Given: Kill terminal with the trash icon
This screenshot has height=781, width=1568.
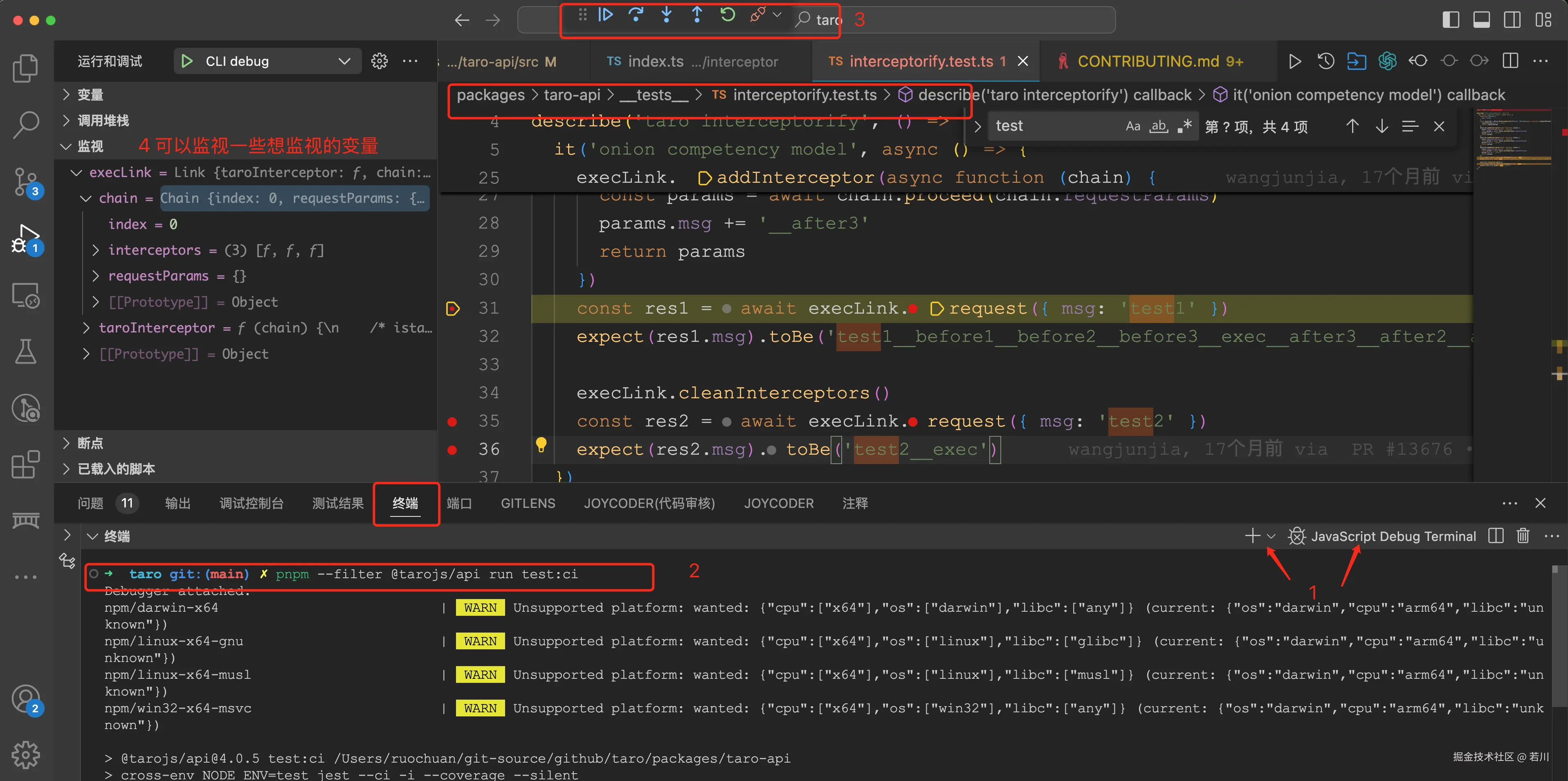Looking at the screenshot, I should click(x=1522, y=536).
